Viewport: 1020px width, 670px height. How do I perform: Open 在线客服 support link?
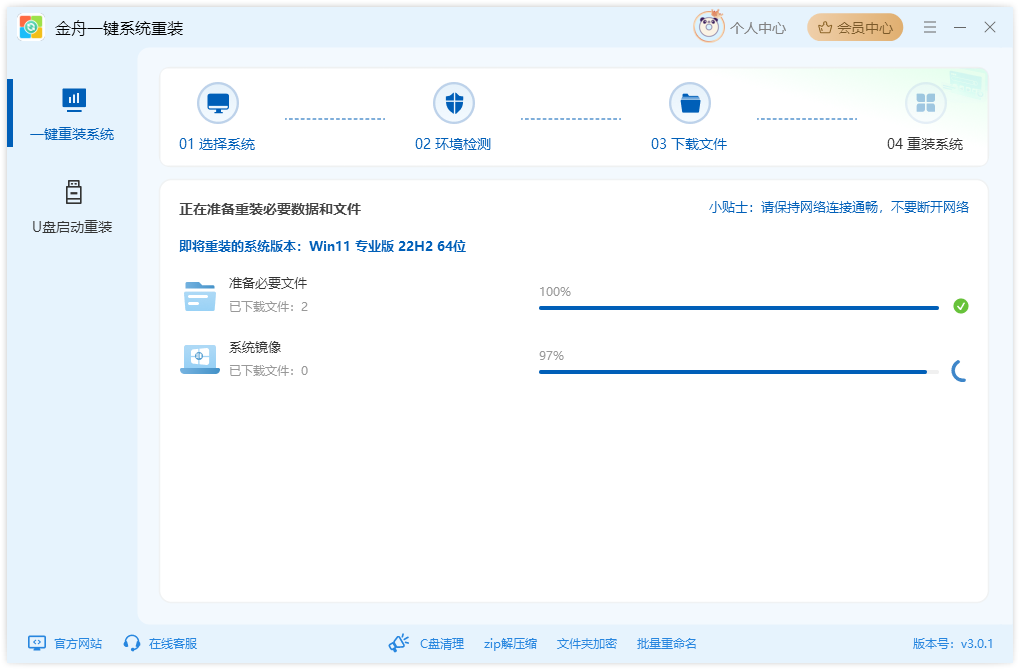tap(173, 644)
